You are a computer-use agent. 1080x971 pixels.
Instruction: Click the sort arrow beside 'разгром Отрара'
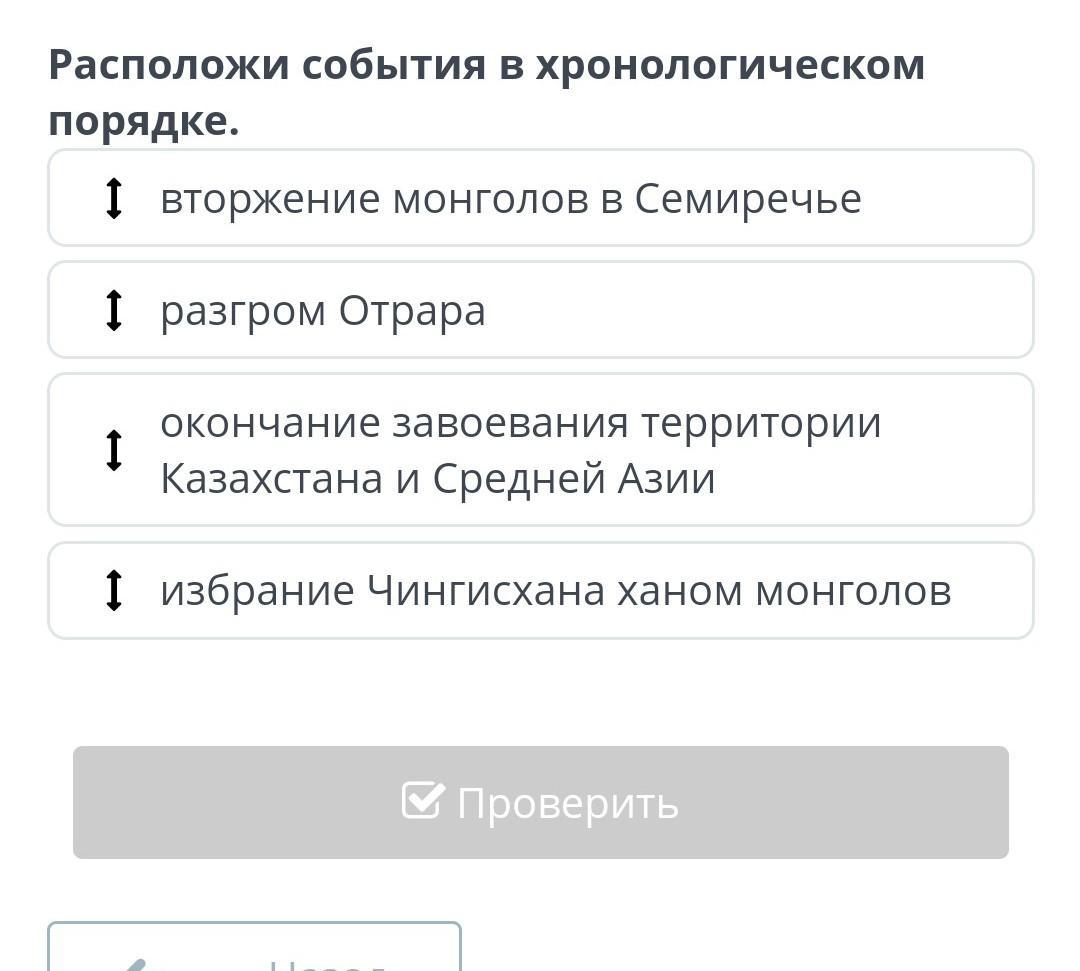[114, 310]
